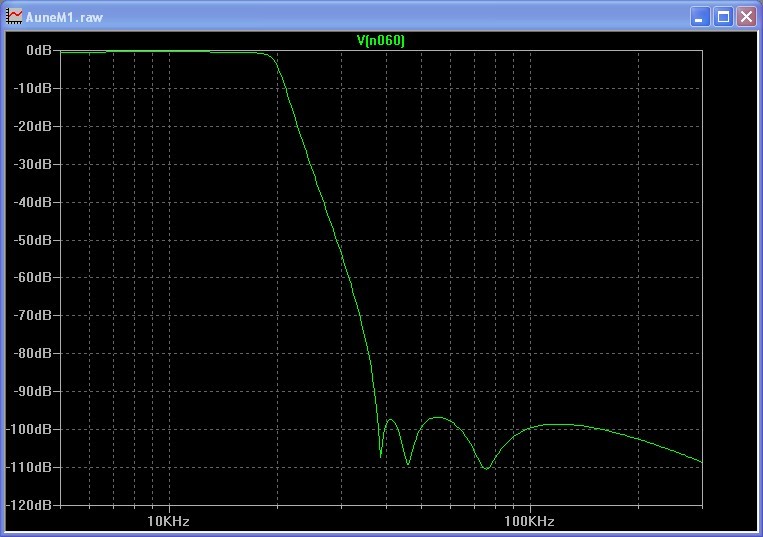Click the -50dB axis label
Screen dimensions: 763x537
33,240
